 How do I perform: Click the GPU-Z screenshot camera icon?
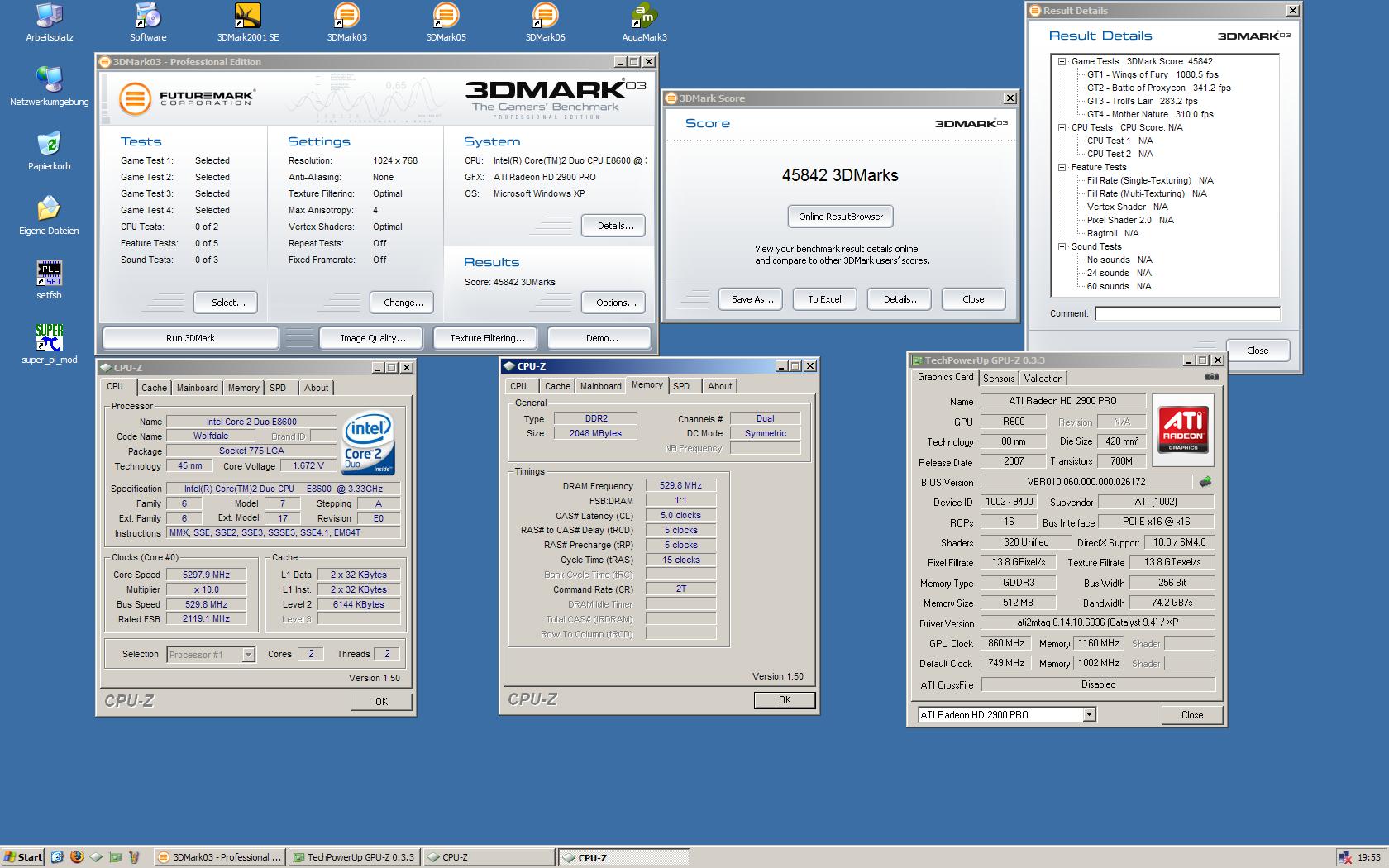[x=1211, y=377]
